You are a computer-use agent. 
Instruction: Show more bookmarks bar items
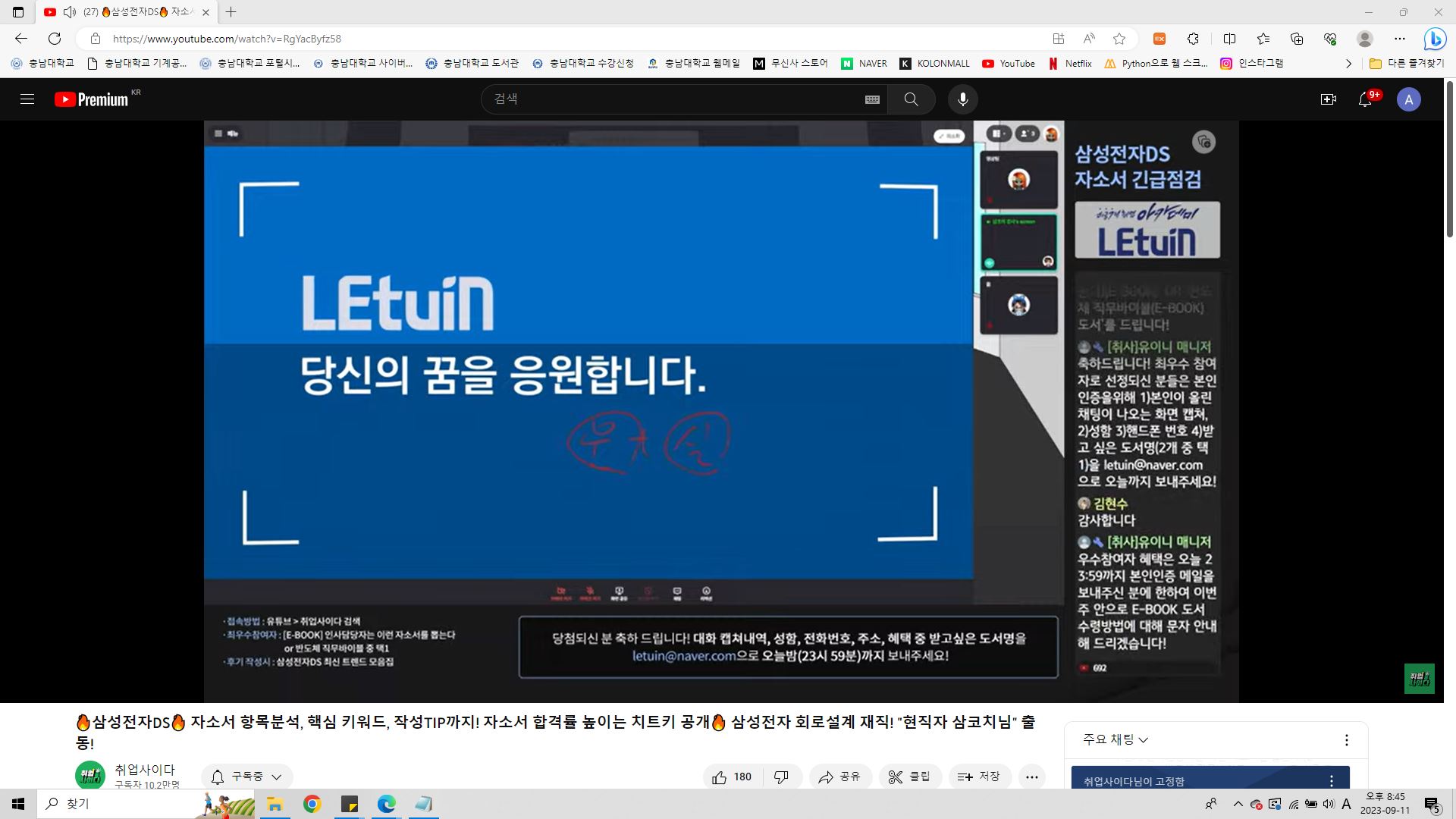coord(1348,64)
